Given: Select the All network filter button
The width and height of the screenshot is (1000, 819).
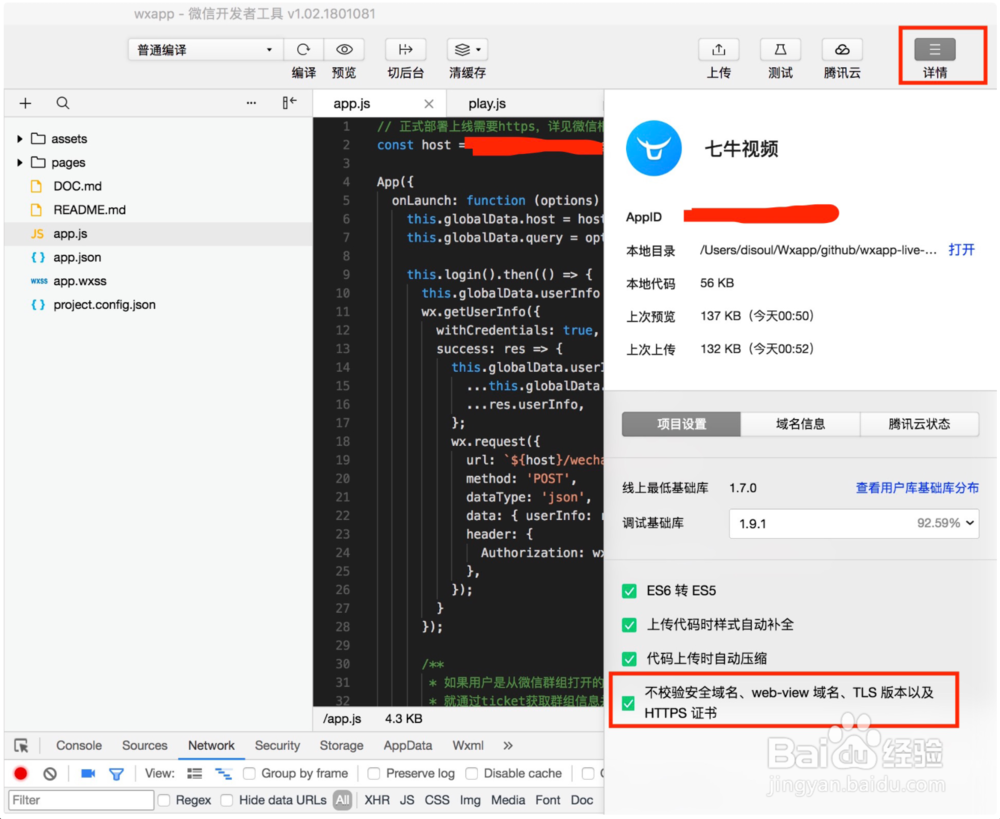Looking at the screenshot, I should 342,800.
